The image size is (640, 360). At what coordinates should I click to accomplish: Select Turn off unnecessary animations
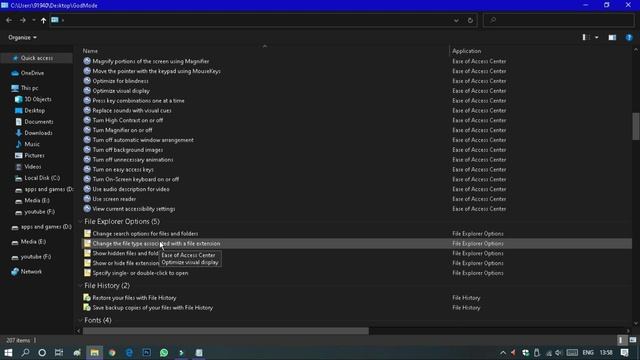(133, 160)
